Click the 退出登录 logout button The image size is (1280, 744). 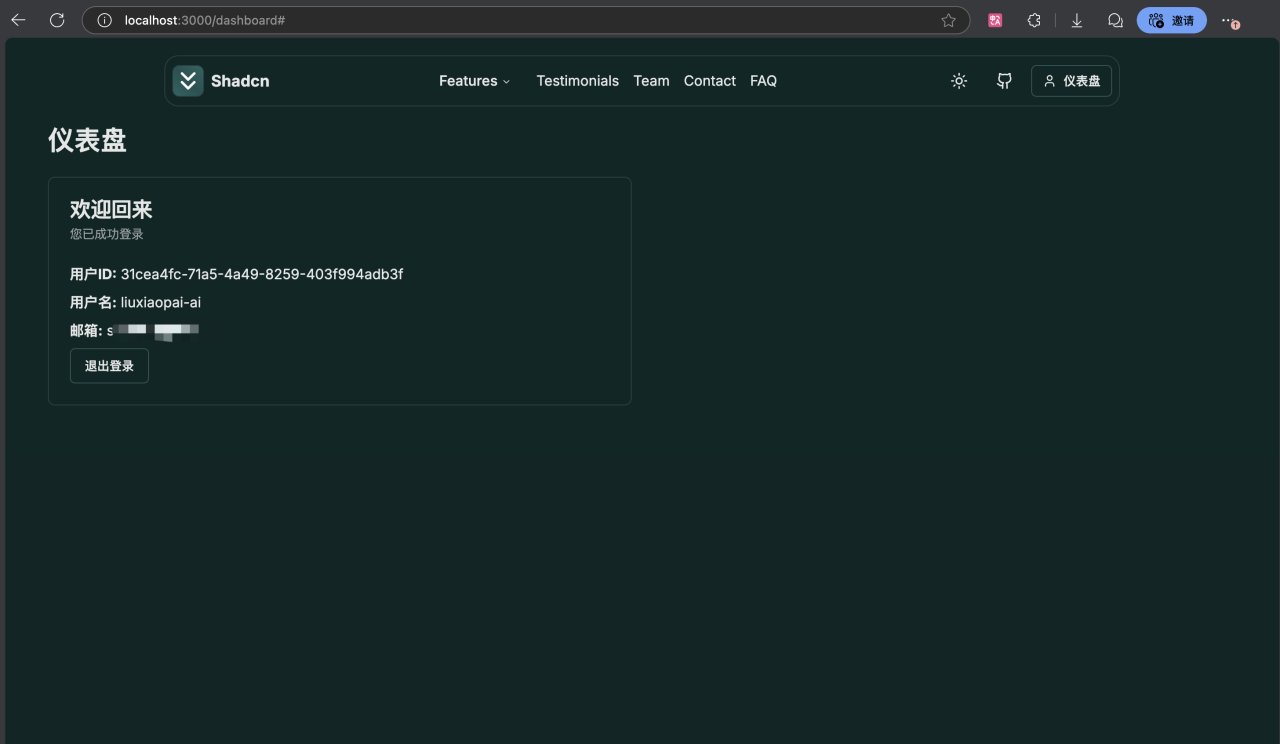(109, 366)
